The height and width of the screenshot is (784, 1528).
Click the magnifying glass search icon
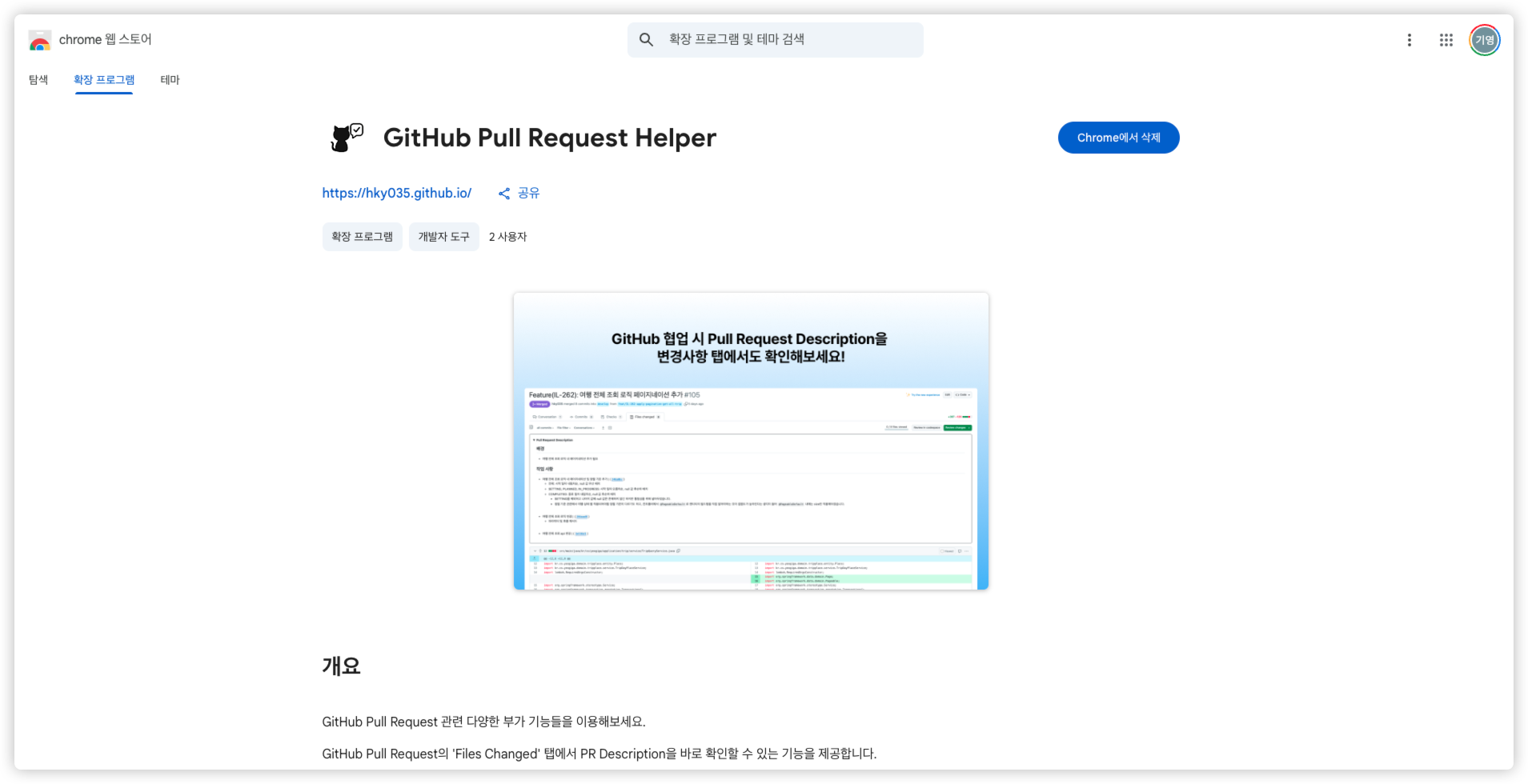646,39
